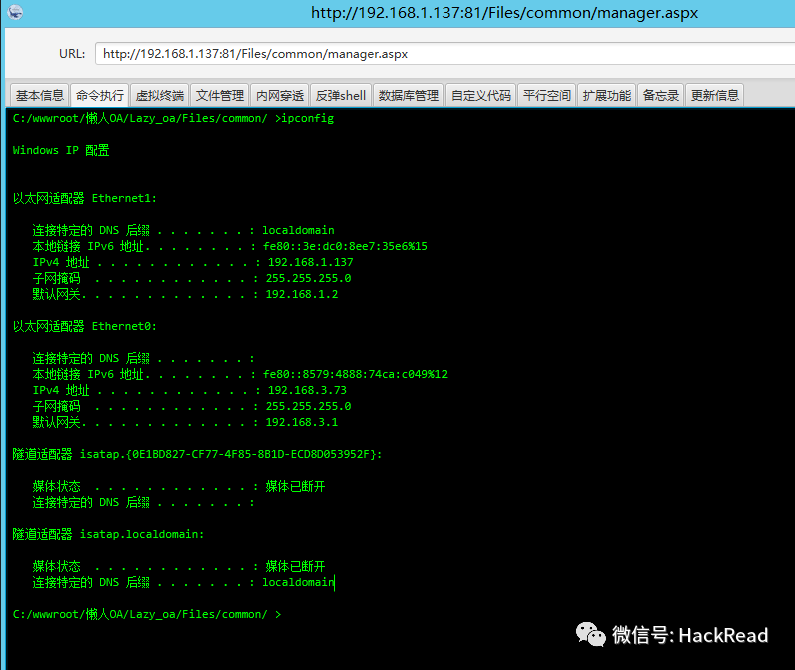The height and width of the screenshot is (670, 795).
Task: Click the IPv4 address 192.168.1.137
Action: (x=310, y=262)
